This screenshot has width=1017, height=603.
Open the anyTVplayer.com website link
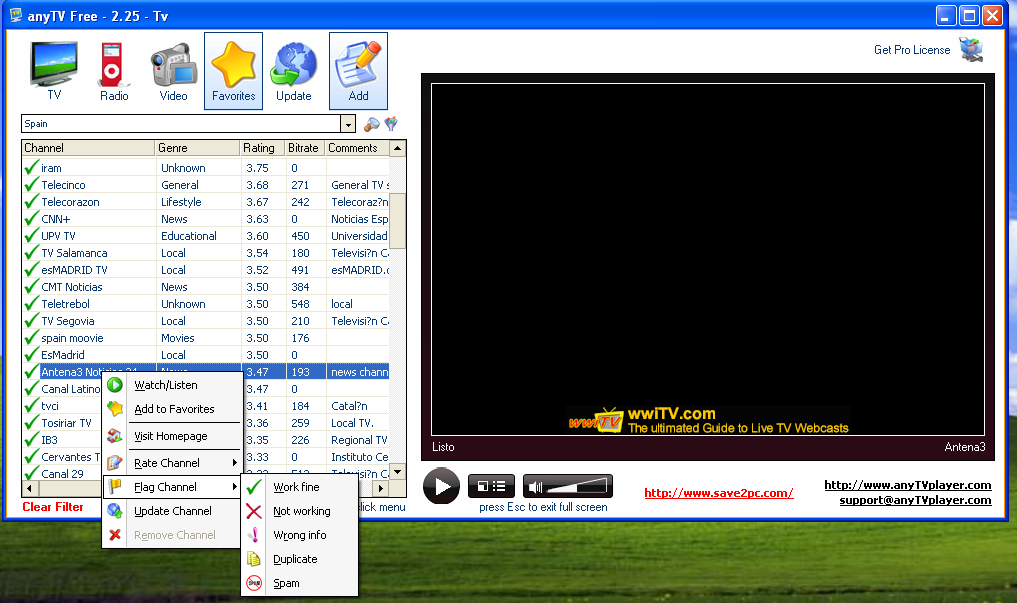[x=908, y=485]
